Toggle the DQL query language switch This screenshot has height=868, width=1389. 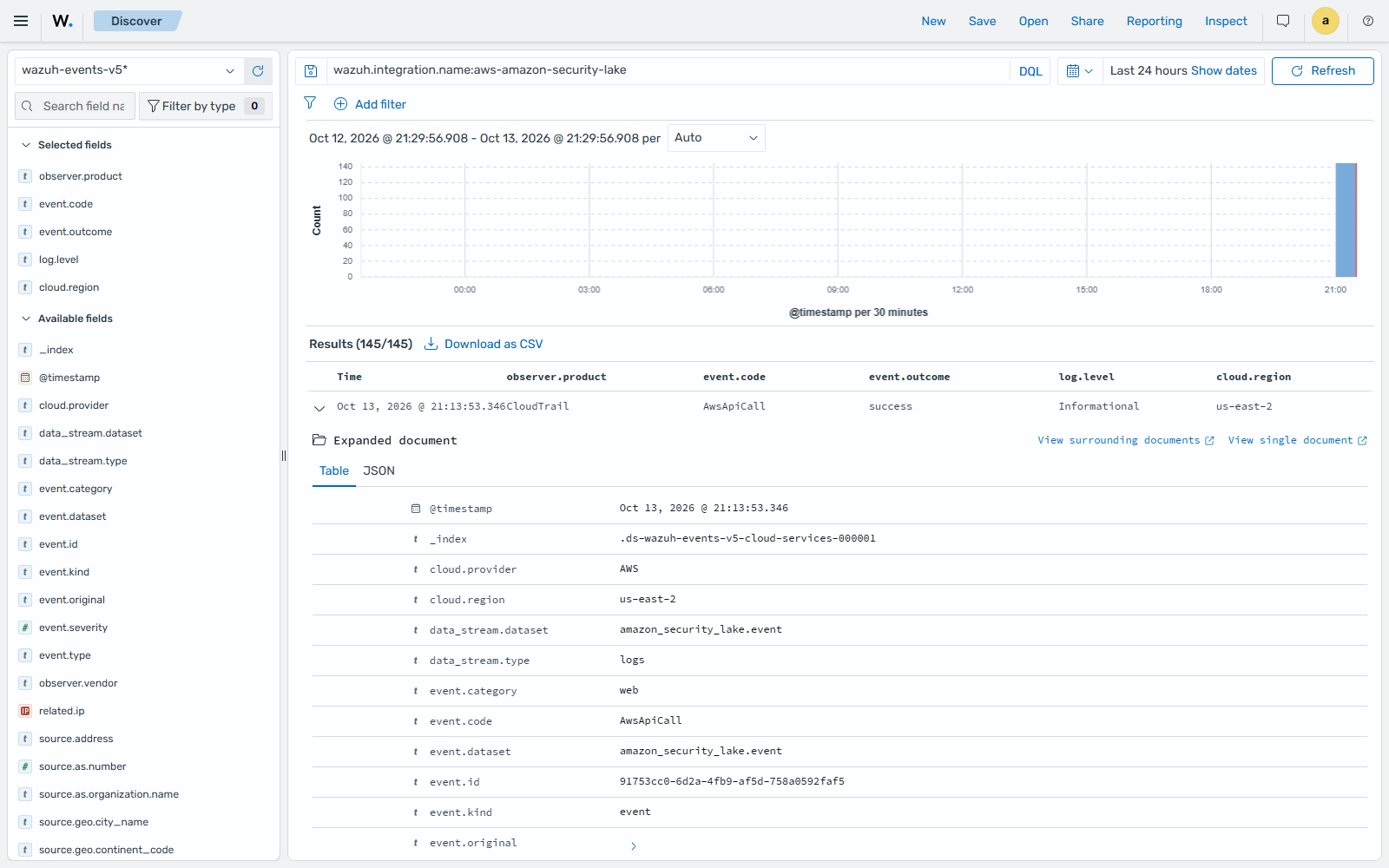[x=1030, y=71]
